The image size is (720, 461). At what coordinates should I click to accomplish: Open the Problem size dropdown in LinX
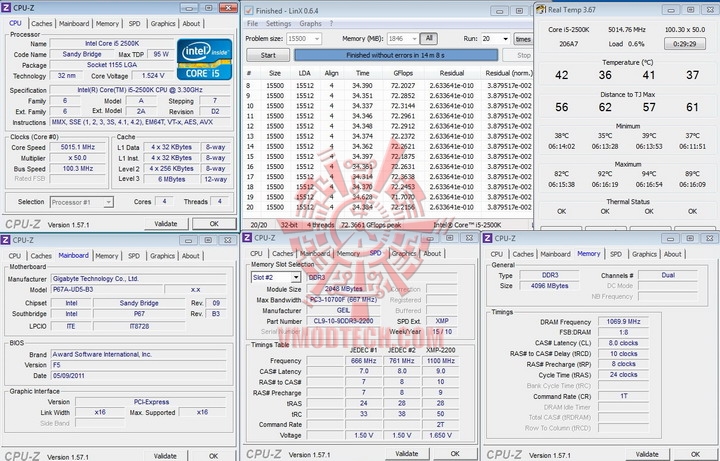pos(317,39)
